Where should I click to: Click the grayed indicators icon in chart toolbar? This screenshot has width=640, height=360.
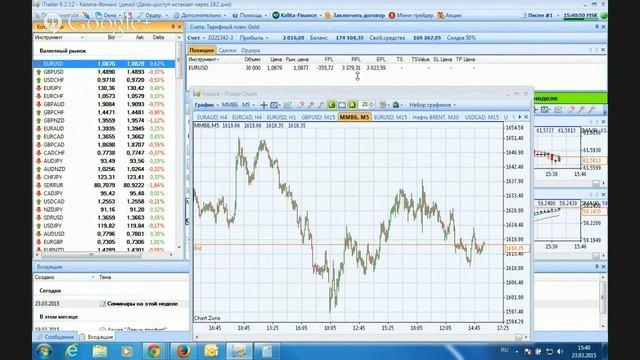tap(288, 105)
